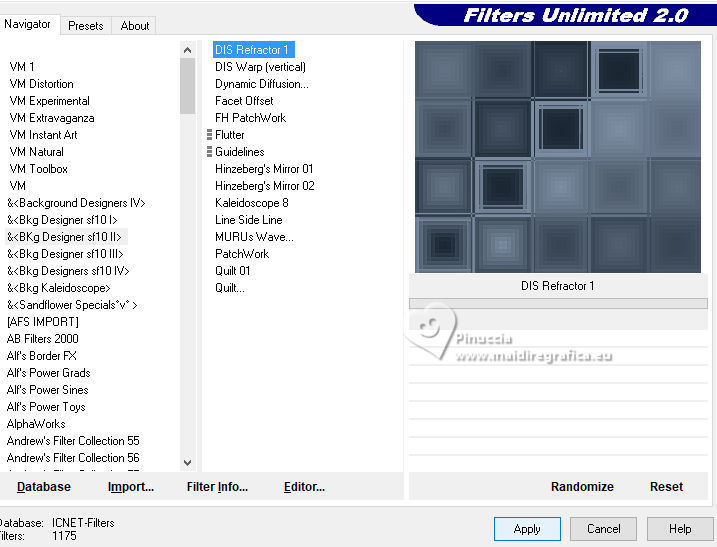717x547 pixels.
Task: Select Andrew's Filter Collection 56
Action: [73, 457]
